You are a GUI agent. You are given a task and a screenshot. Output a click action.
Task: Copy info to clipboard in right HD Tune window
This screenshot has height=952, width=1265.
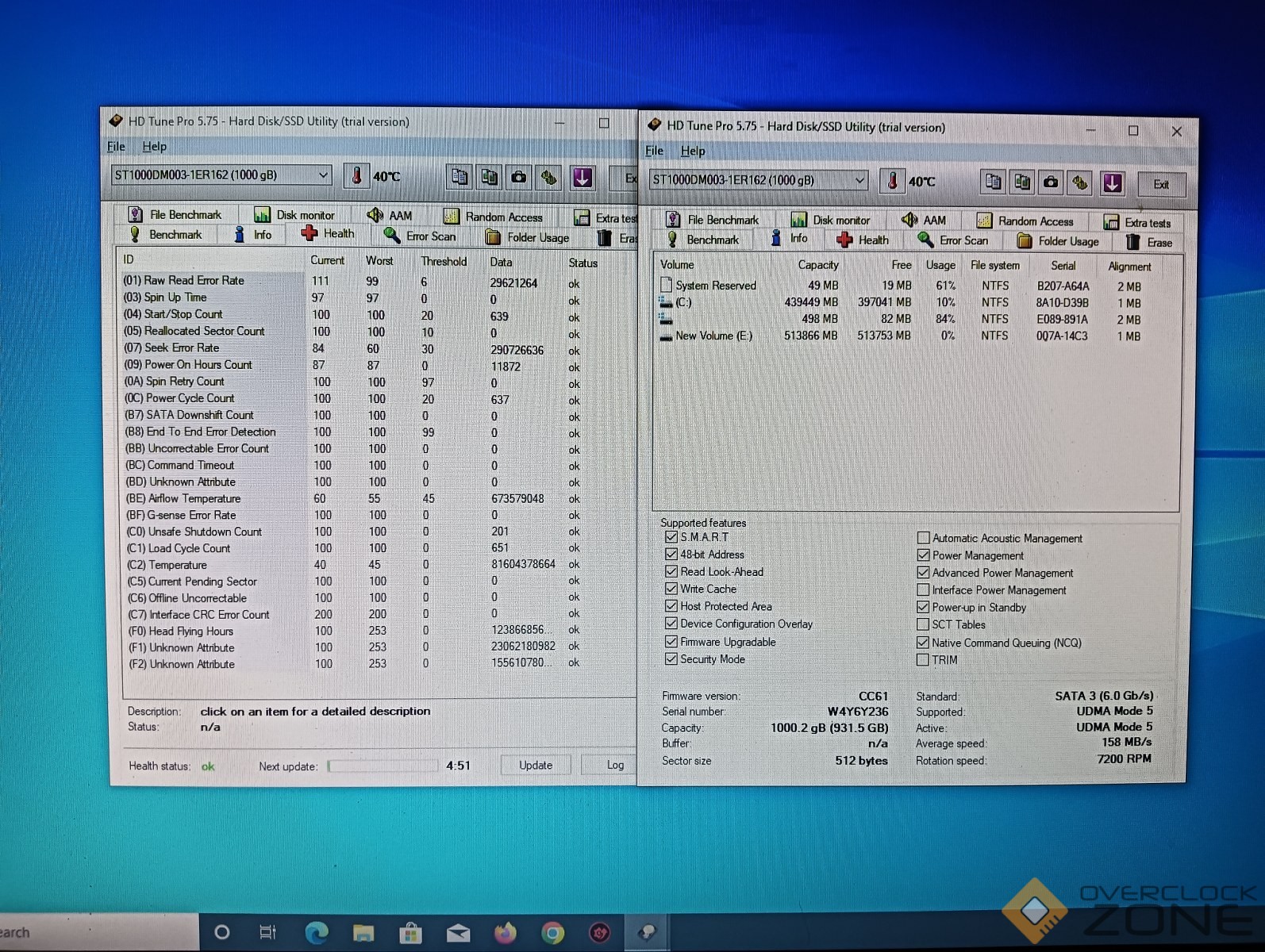click(x=993, y=182)
